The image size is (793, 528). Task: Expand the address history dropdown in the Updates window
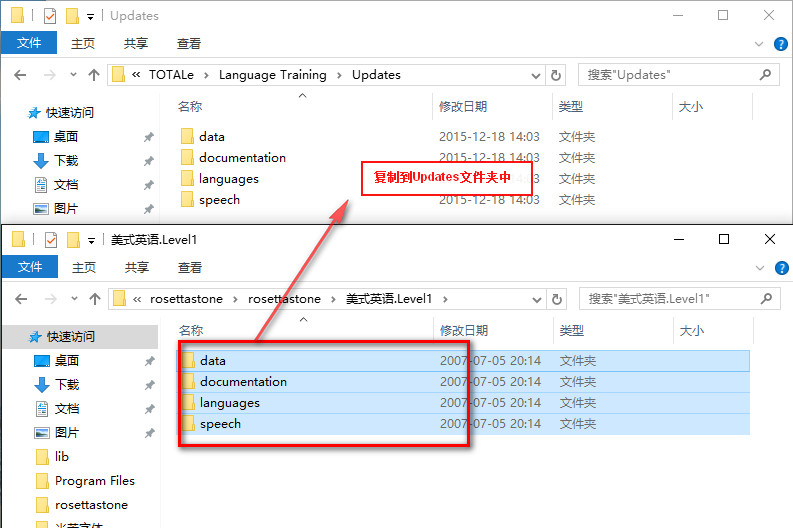pyautogui.click(x=536, y=75)
